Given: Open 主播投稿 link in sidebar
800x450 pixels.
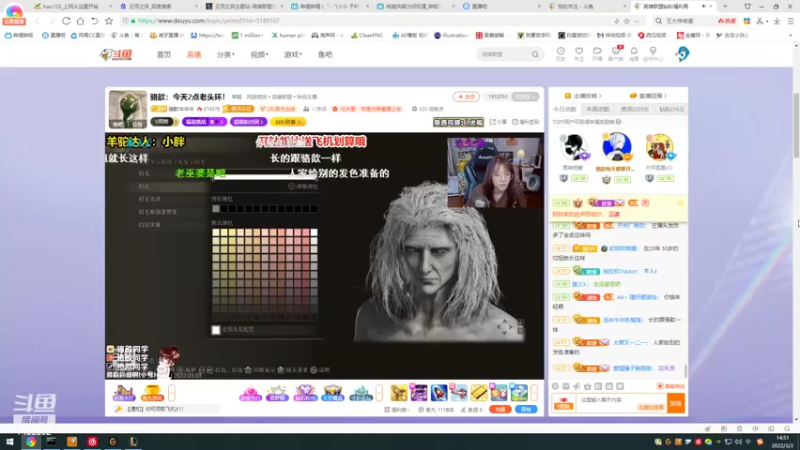Looking at the screenshot, I should (583, 95).
